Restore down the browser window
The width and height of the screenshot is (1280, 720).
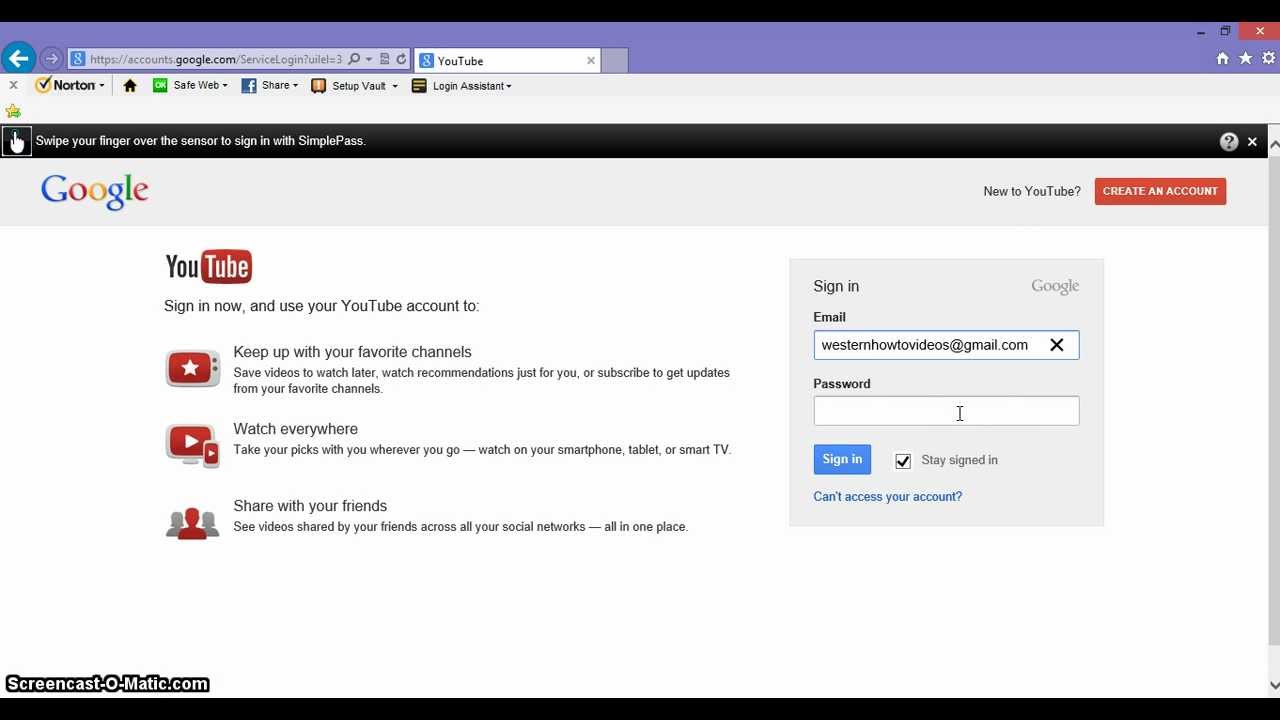[1225, 32]
